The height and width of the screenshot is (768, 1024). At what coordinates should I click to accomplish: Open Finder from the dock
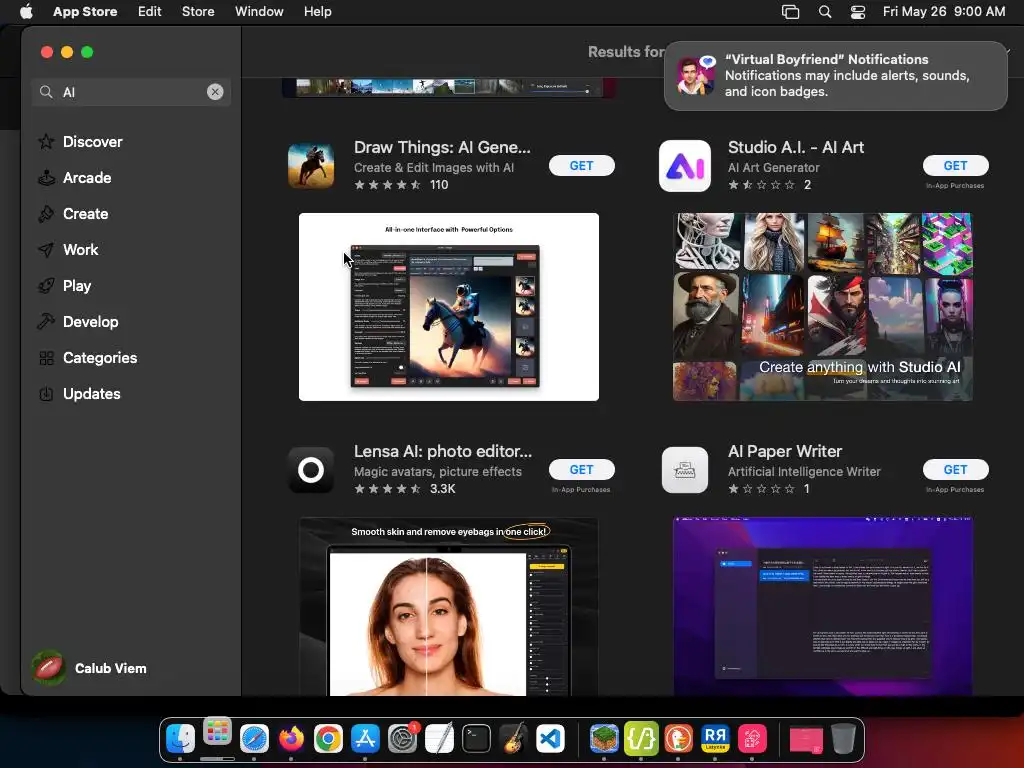point(180,739)
